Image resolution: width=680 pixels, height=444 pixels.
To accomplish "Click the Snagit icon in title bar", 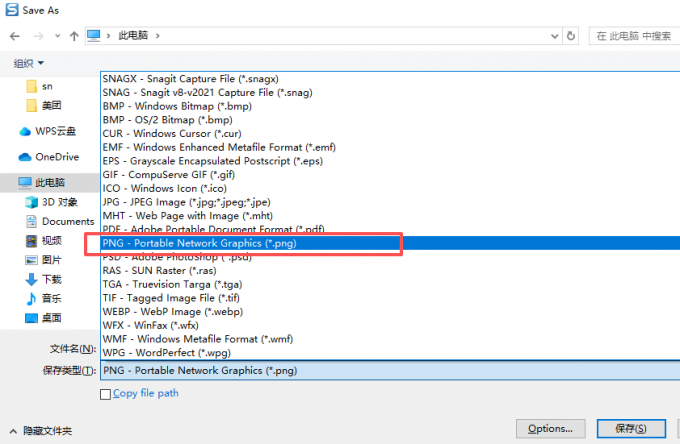I will (x=12, y=10).
